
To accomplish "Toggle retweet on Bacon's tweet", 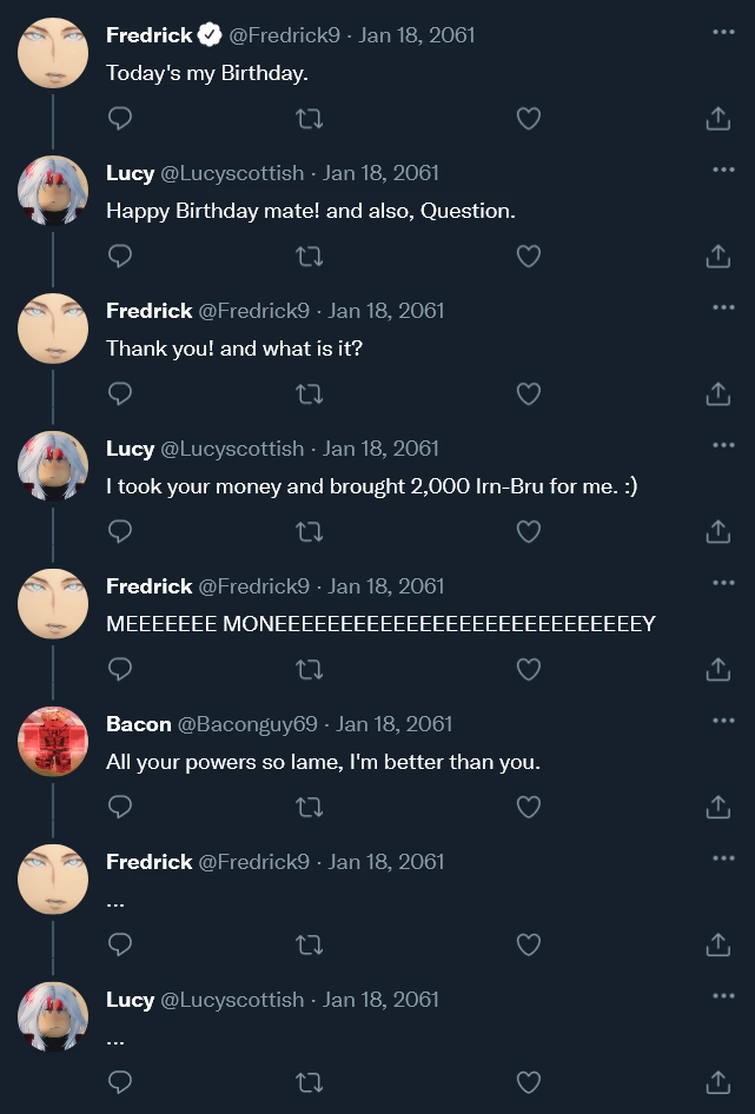I will [310, 807].
